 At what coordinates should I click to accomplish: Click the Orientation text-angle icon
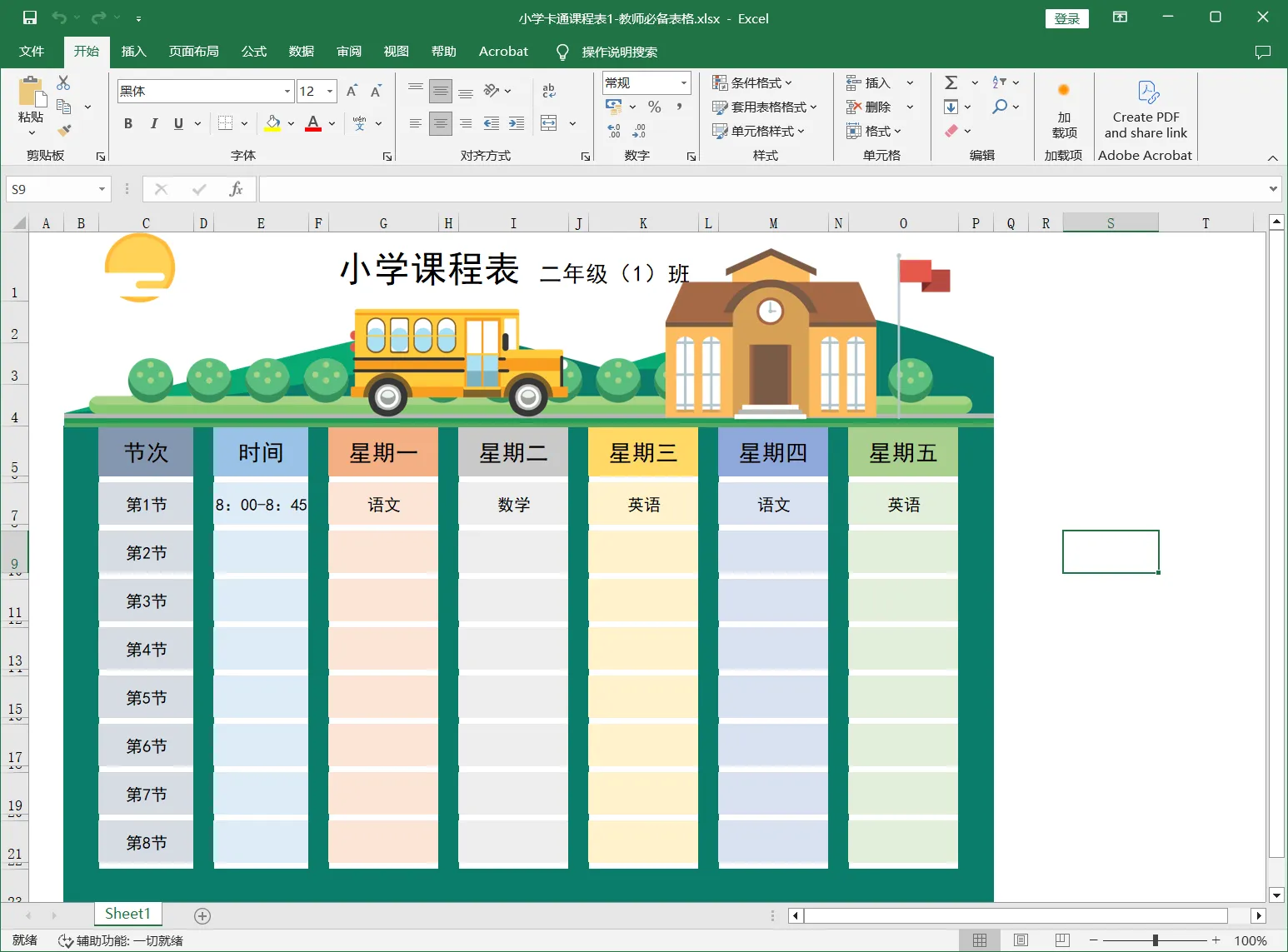pyautogui.click(x=492, y=91)
